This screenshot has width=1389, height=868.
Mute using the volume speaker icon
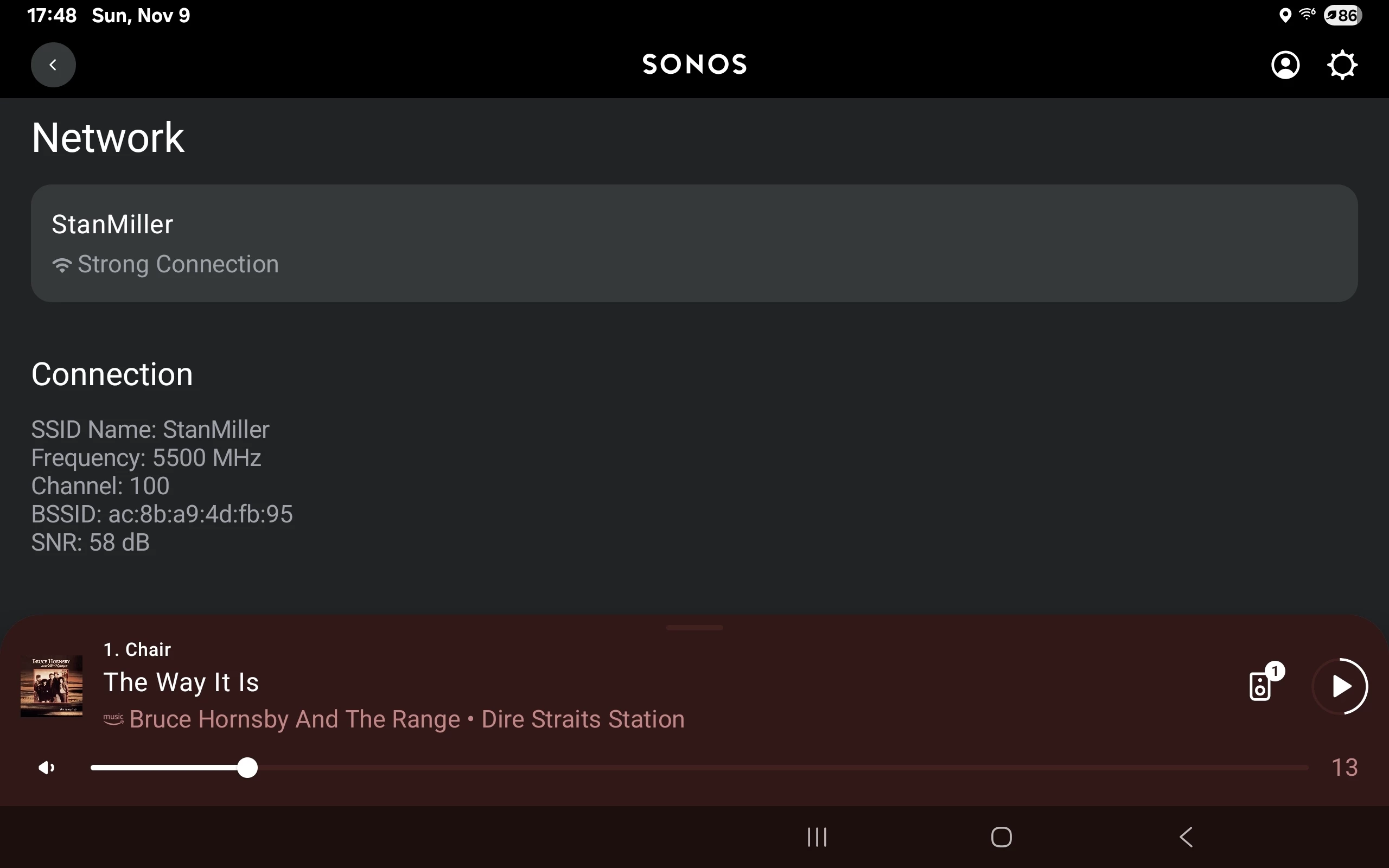[46, 768]
